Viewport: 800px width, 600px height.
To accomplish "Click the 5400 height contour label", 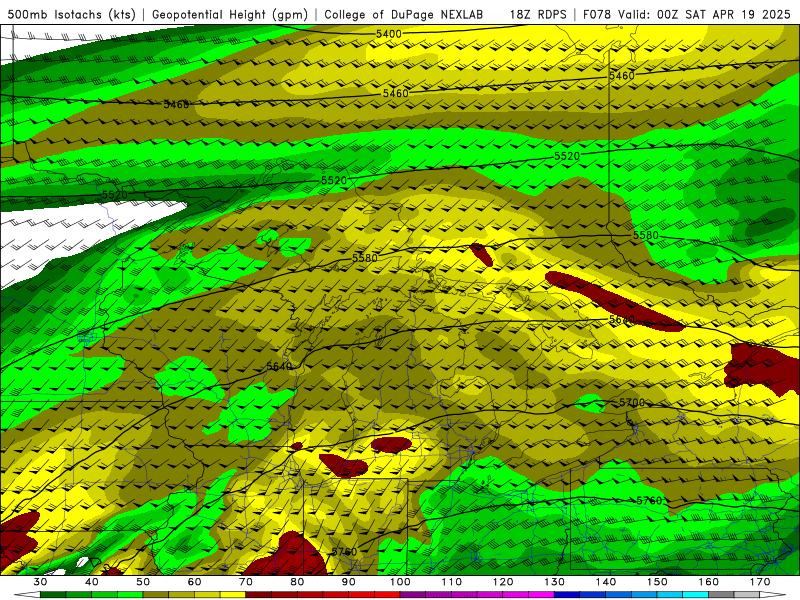I will pyautogui.click(x=389, y=34).
